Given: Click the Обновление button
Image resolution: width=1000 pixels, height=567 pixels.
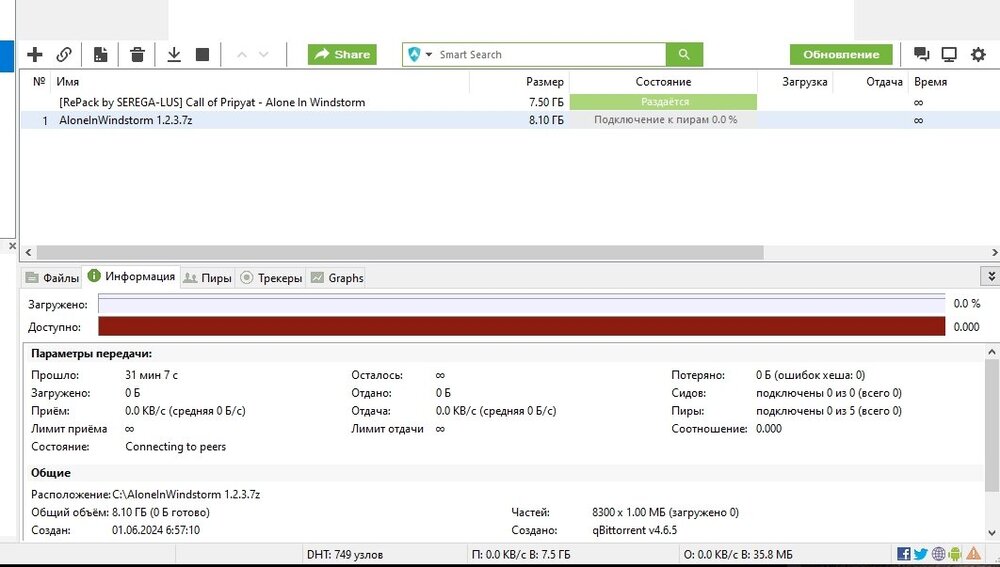Looking at the screenshot, I should pos(841,54).
